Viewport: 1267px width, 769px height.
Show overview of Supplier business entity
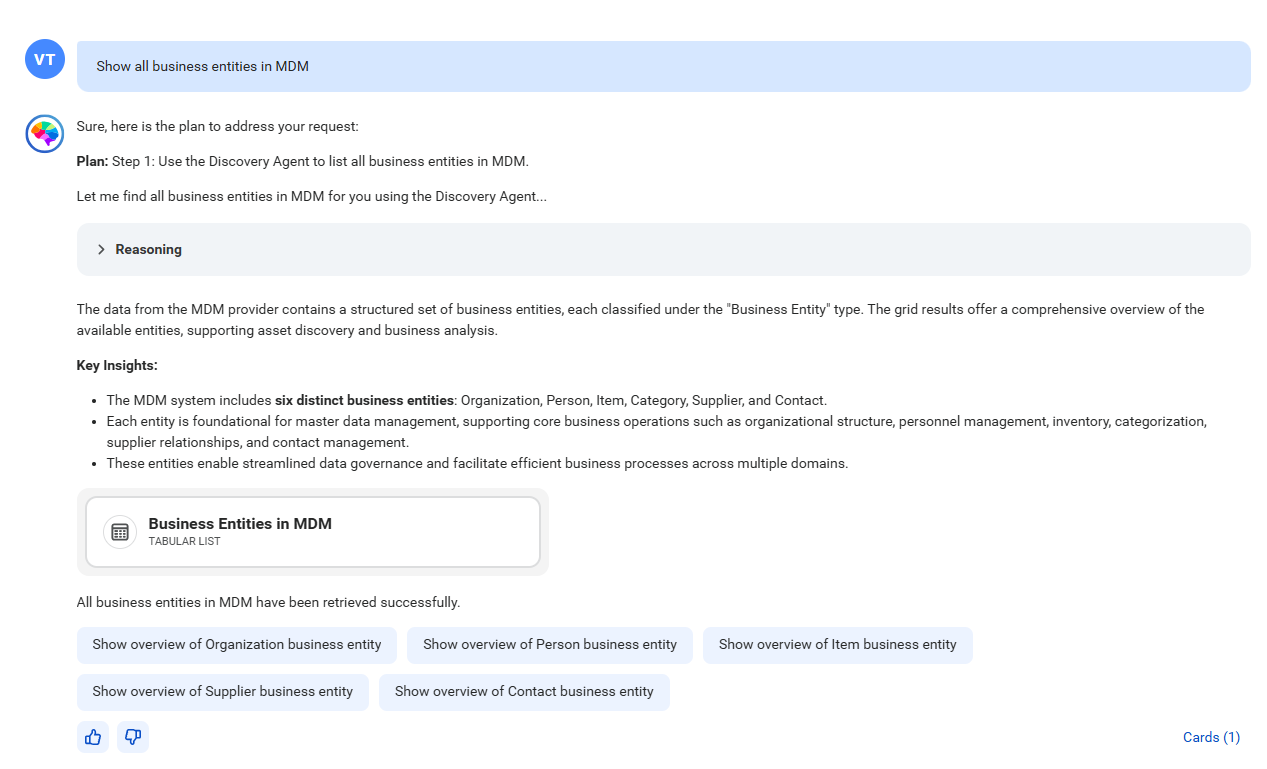pos(223,692)
